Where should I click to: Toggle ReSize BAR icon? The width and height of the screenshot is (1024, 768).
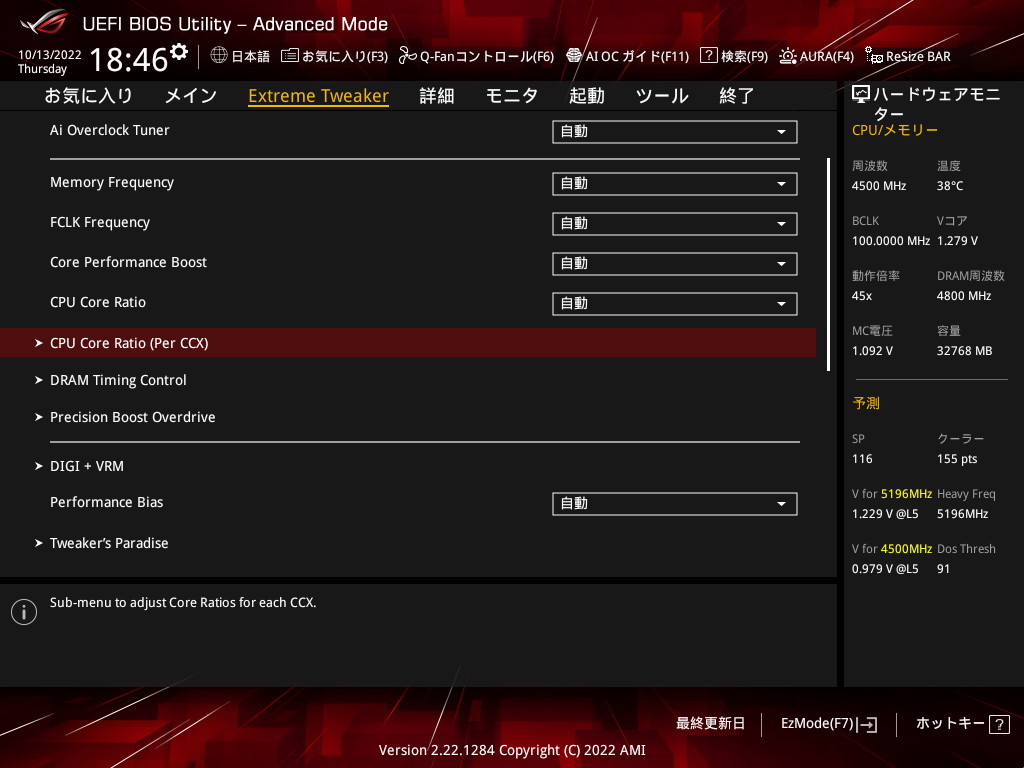pyautogui.click(x=874, y=56)
